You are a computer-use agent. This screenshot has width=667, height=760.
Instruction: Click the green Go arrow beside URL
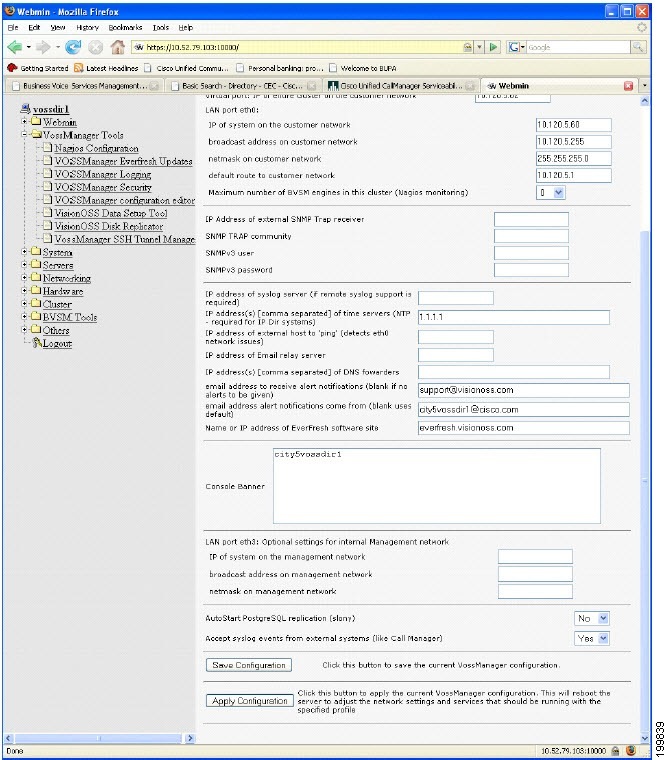point(493,47)
